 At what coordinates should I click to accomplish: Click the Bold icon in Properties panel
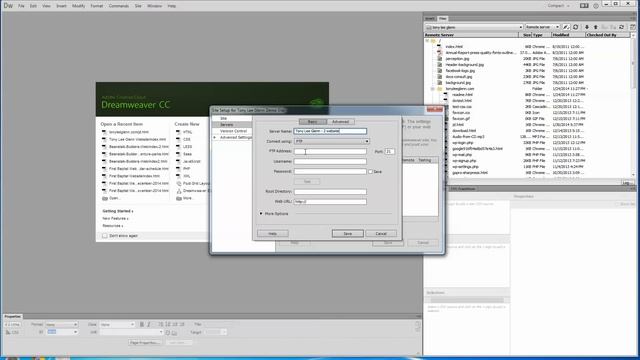click(x=142, y=324)
